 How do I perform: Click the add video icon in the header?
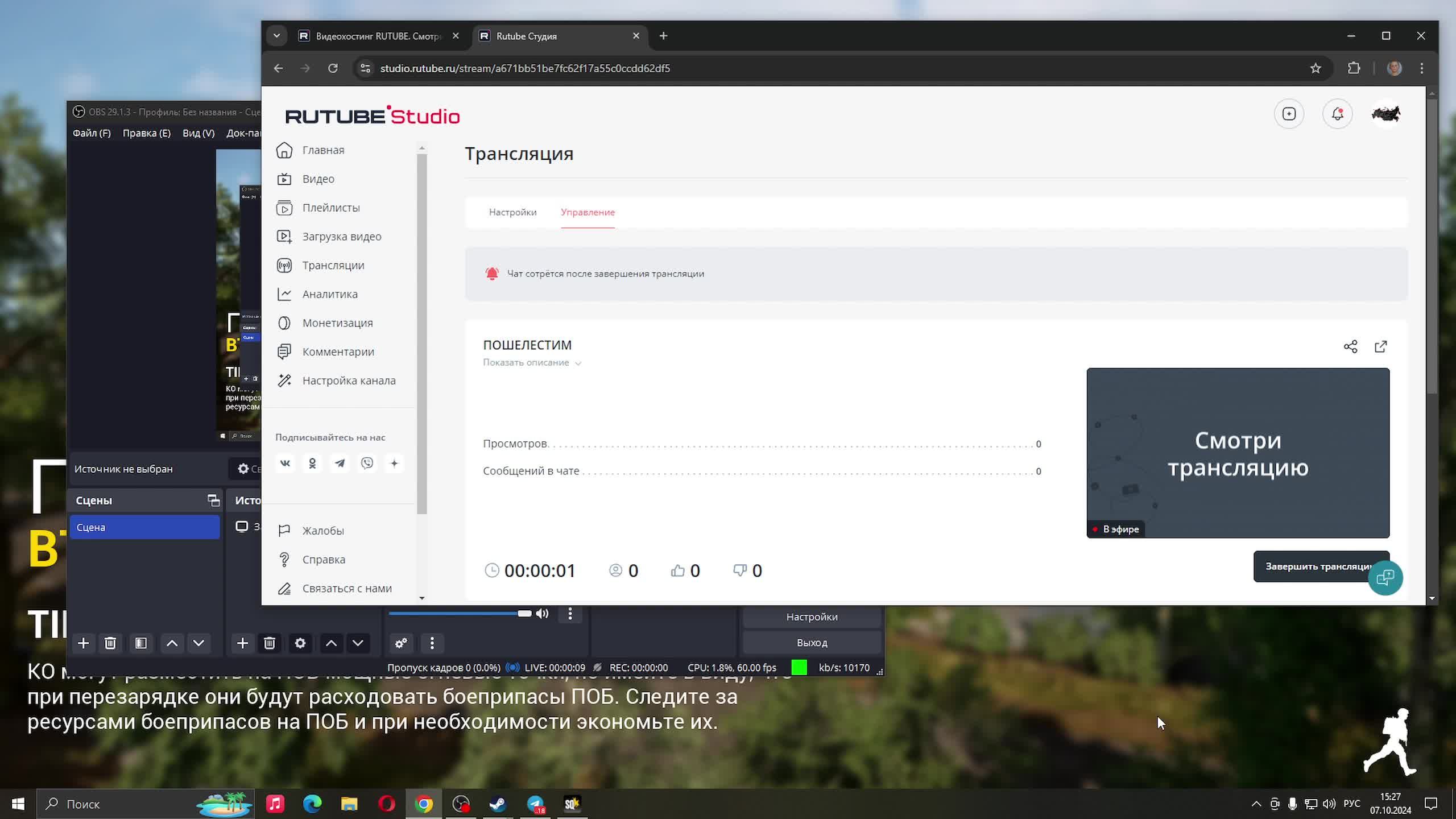pos(1289,114)
